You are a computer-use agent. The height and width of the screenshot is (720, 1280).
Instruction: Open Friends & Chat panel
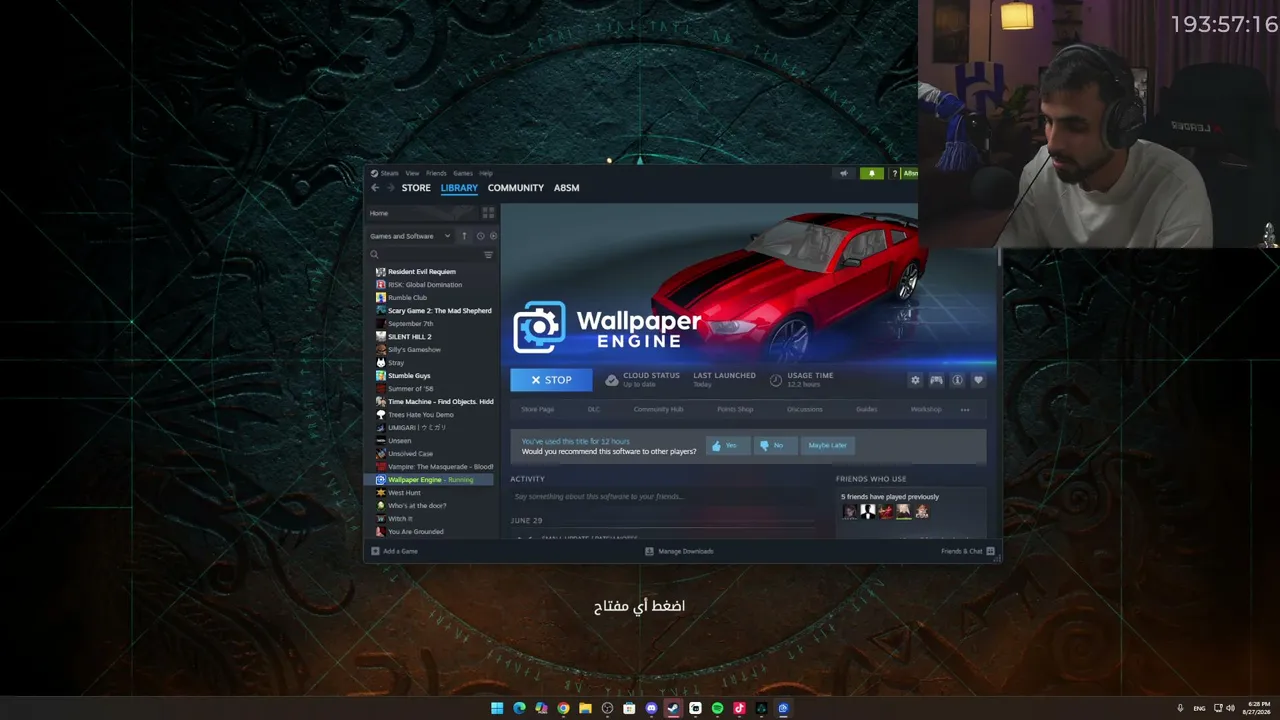[x=967, y=551]
